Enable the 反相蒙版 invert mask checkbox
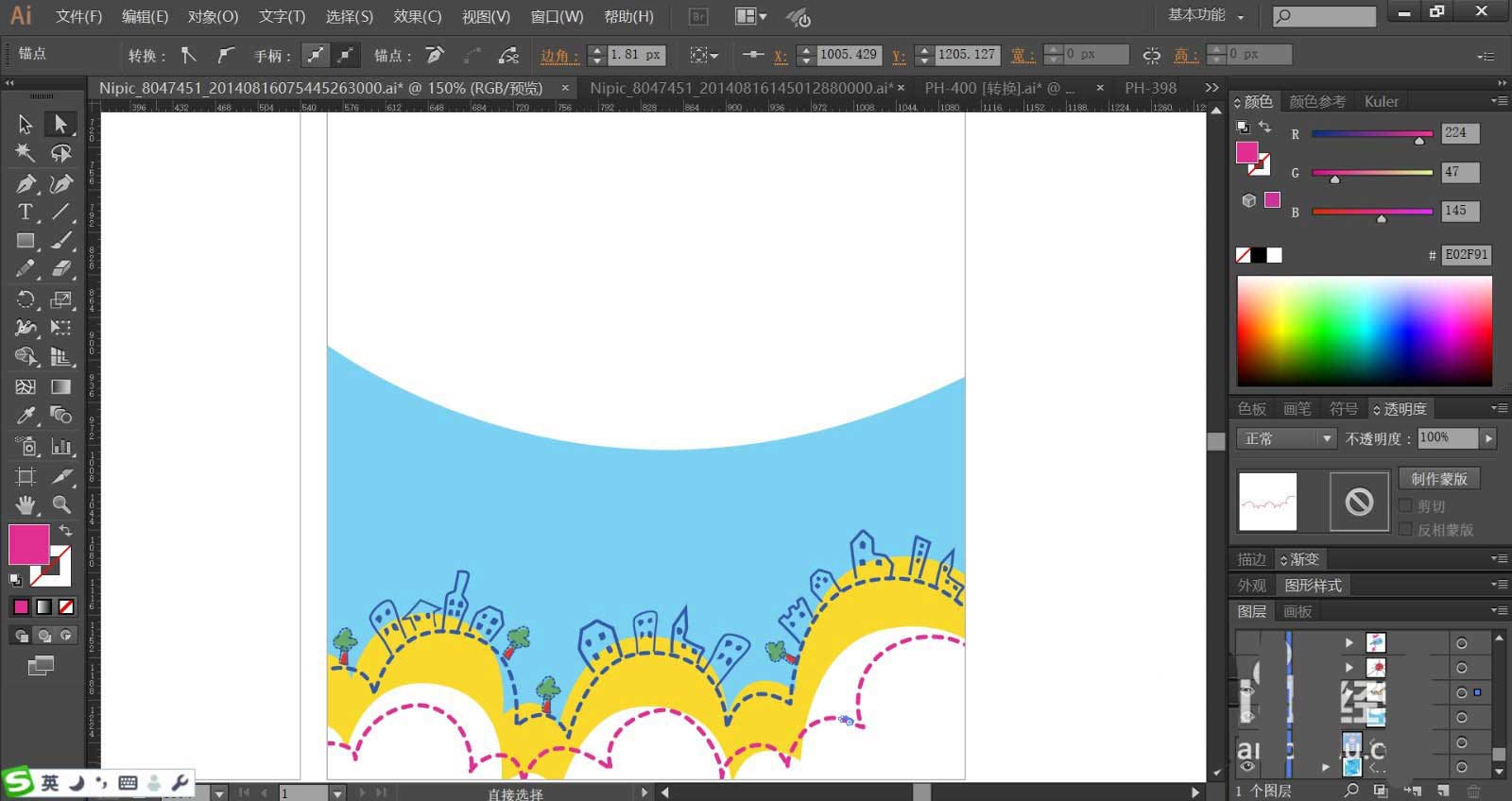 [1405, 530]
